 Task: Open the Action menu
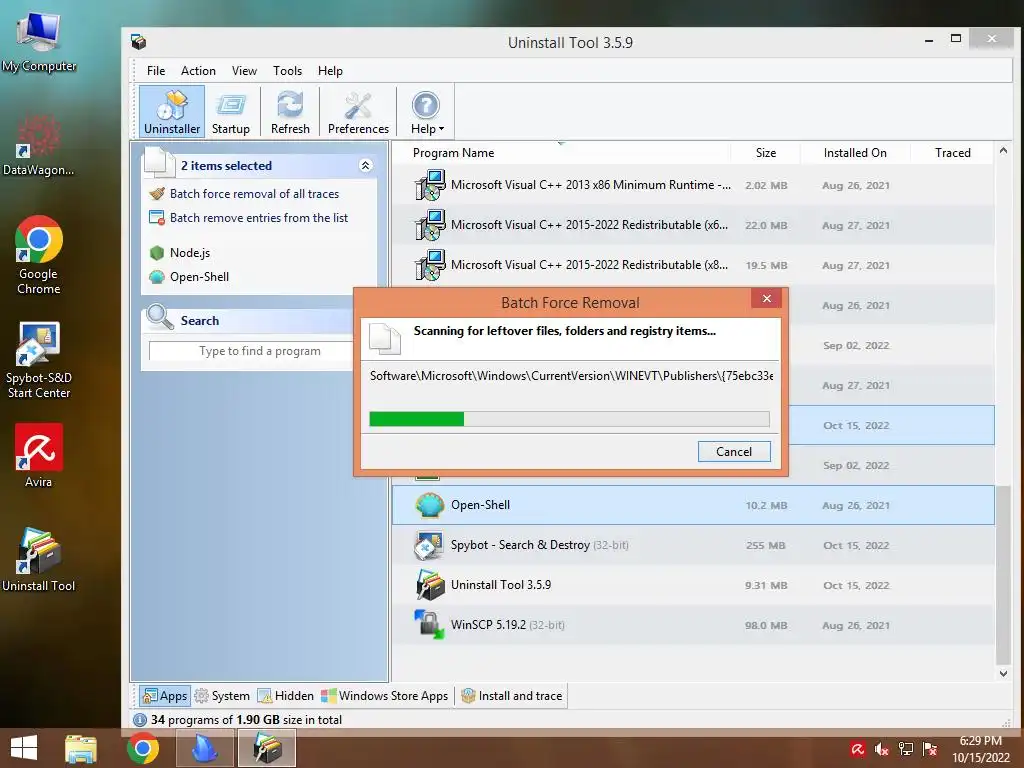tap(198, 71)
